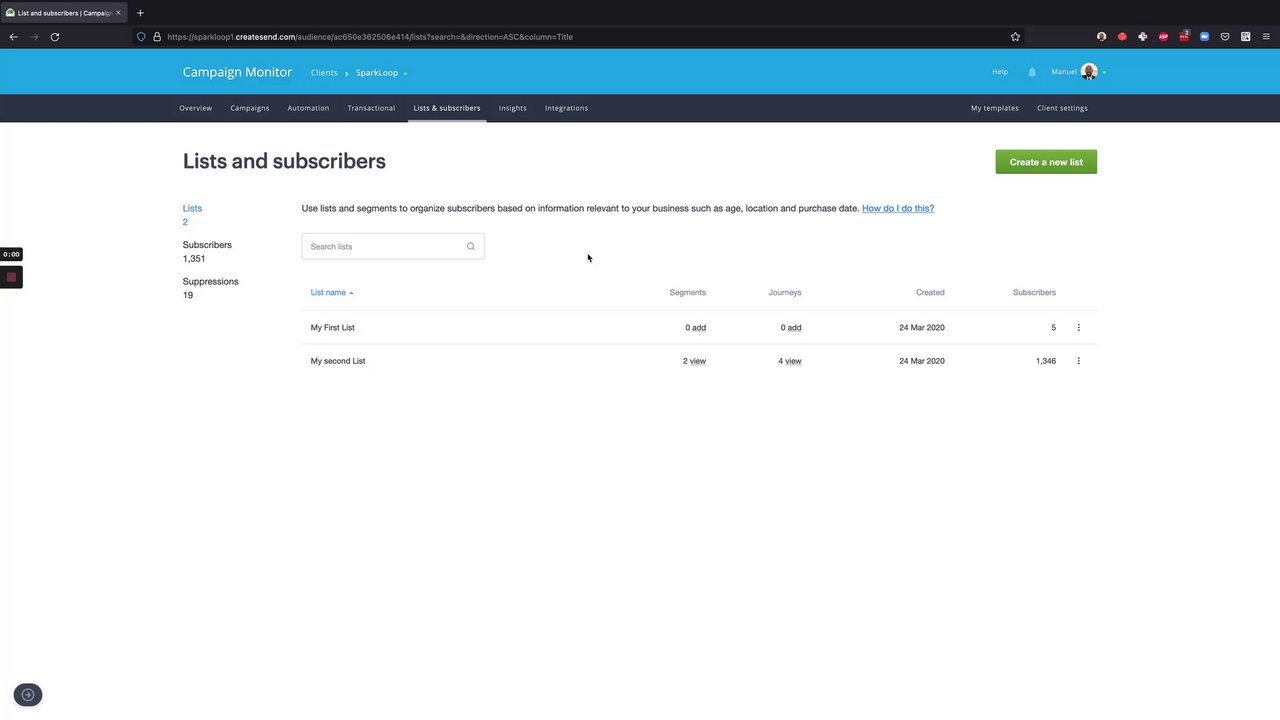Click the Created column header
The height and width of the screenshot is (720, 1280).
tap(930, 293)
